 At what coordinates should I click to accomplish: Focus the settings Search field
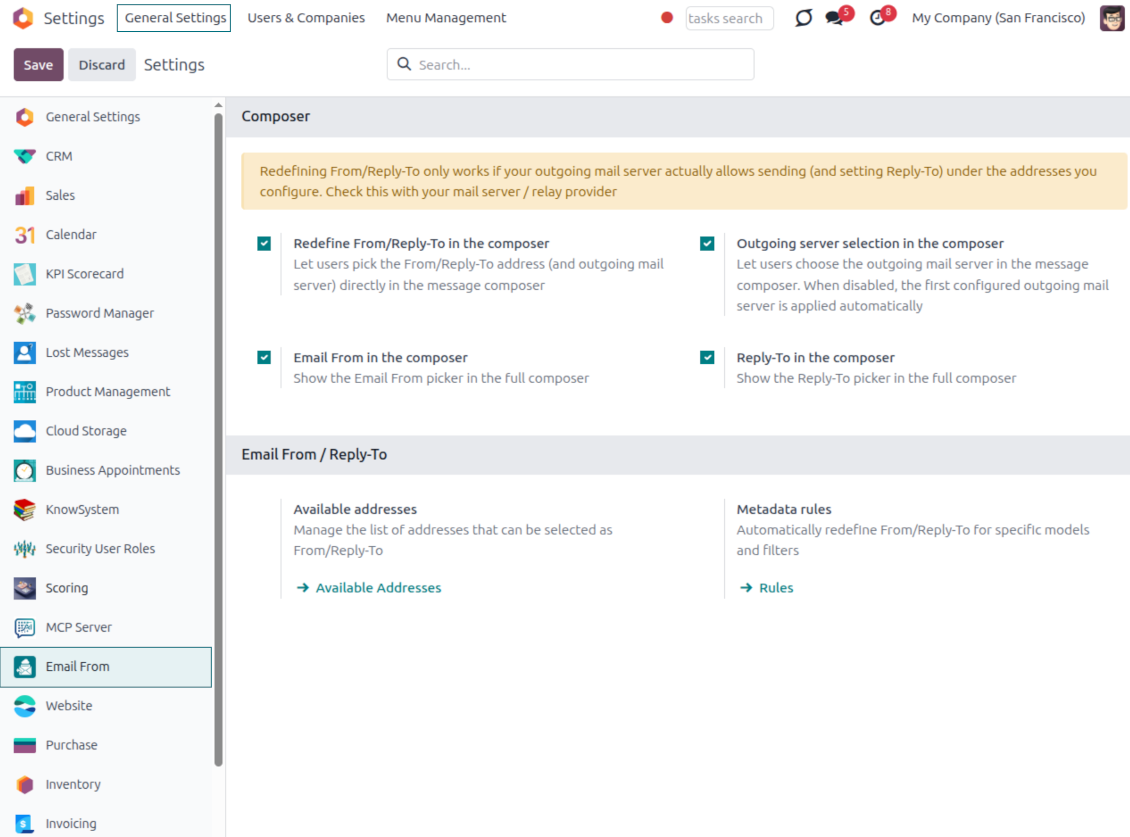571,65
